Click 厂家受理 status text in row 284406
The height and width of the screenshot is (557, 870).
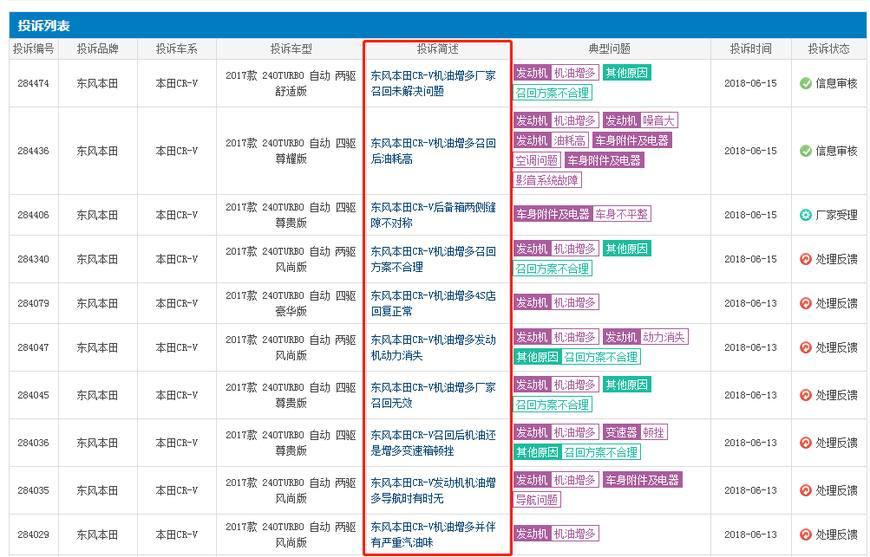(837, 215)
